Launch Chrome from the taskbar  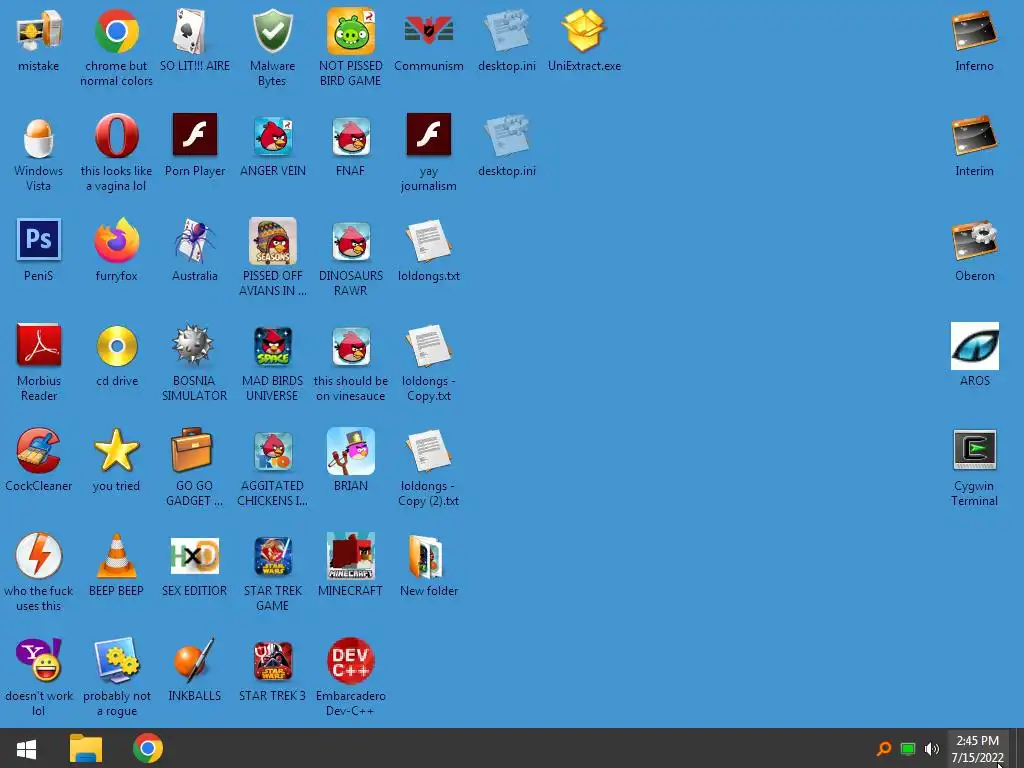(148, 748)
